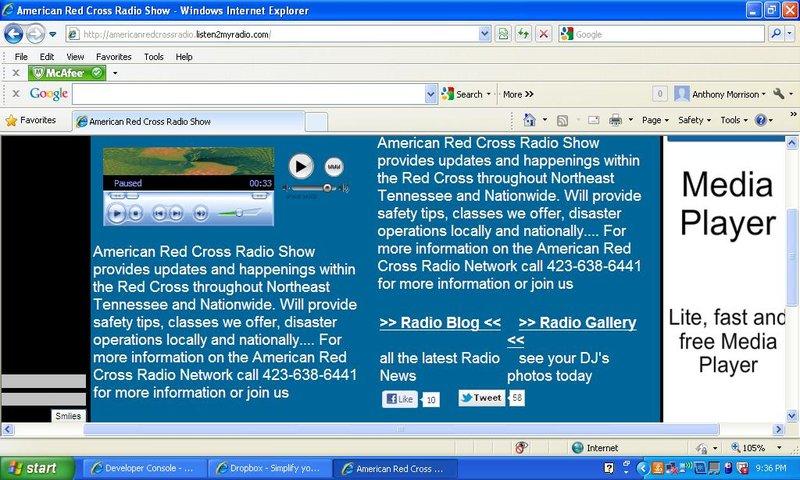Click next track on media player
Viewport: 800px width, 480px height.
176,213
